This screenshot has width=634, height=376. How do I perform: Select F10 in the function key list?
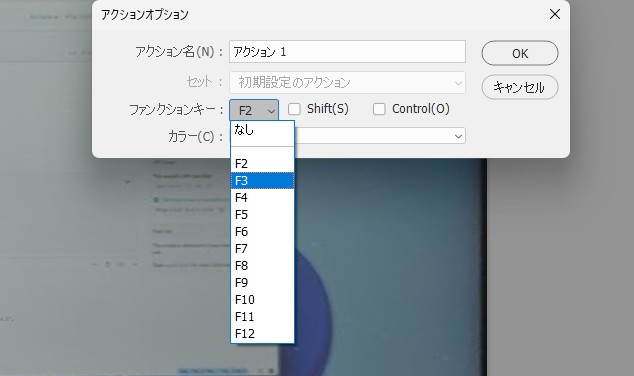point(262,300)
